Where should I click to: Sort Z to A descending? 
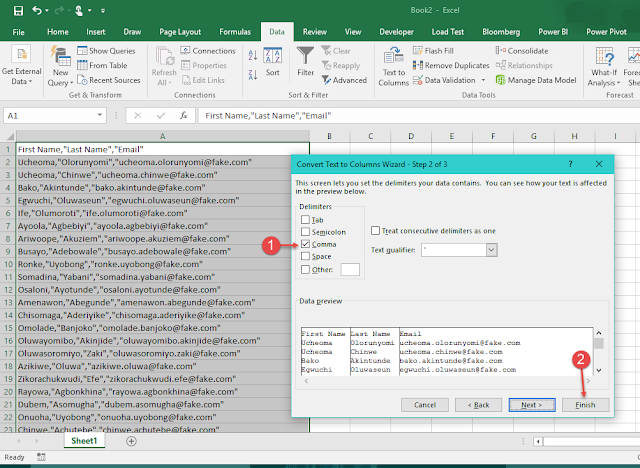[253, 75]
